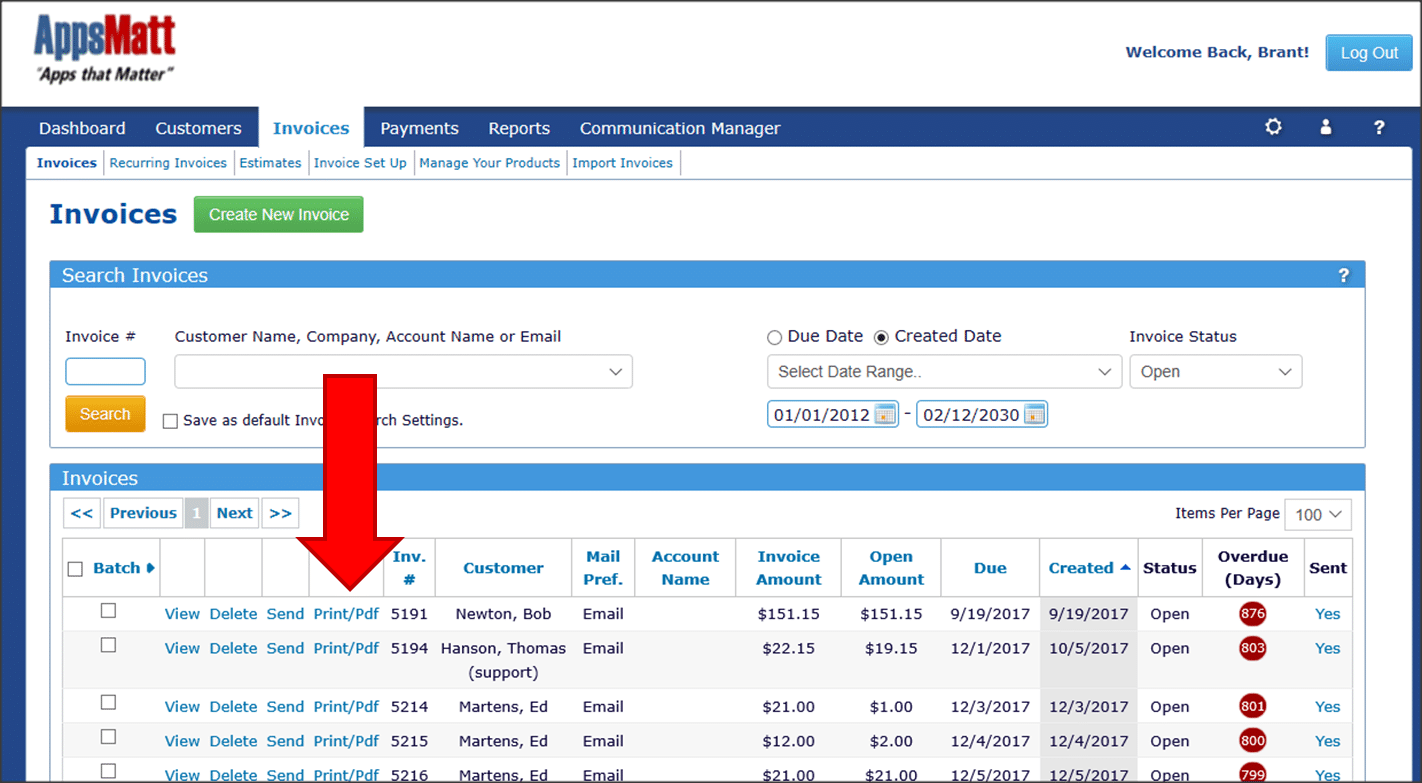Check the box for invoice 5215
1422x783 pixels.
[109, 738]
